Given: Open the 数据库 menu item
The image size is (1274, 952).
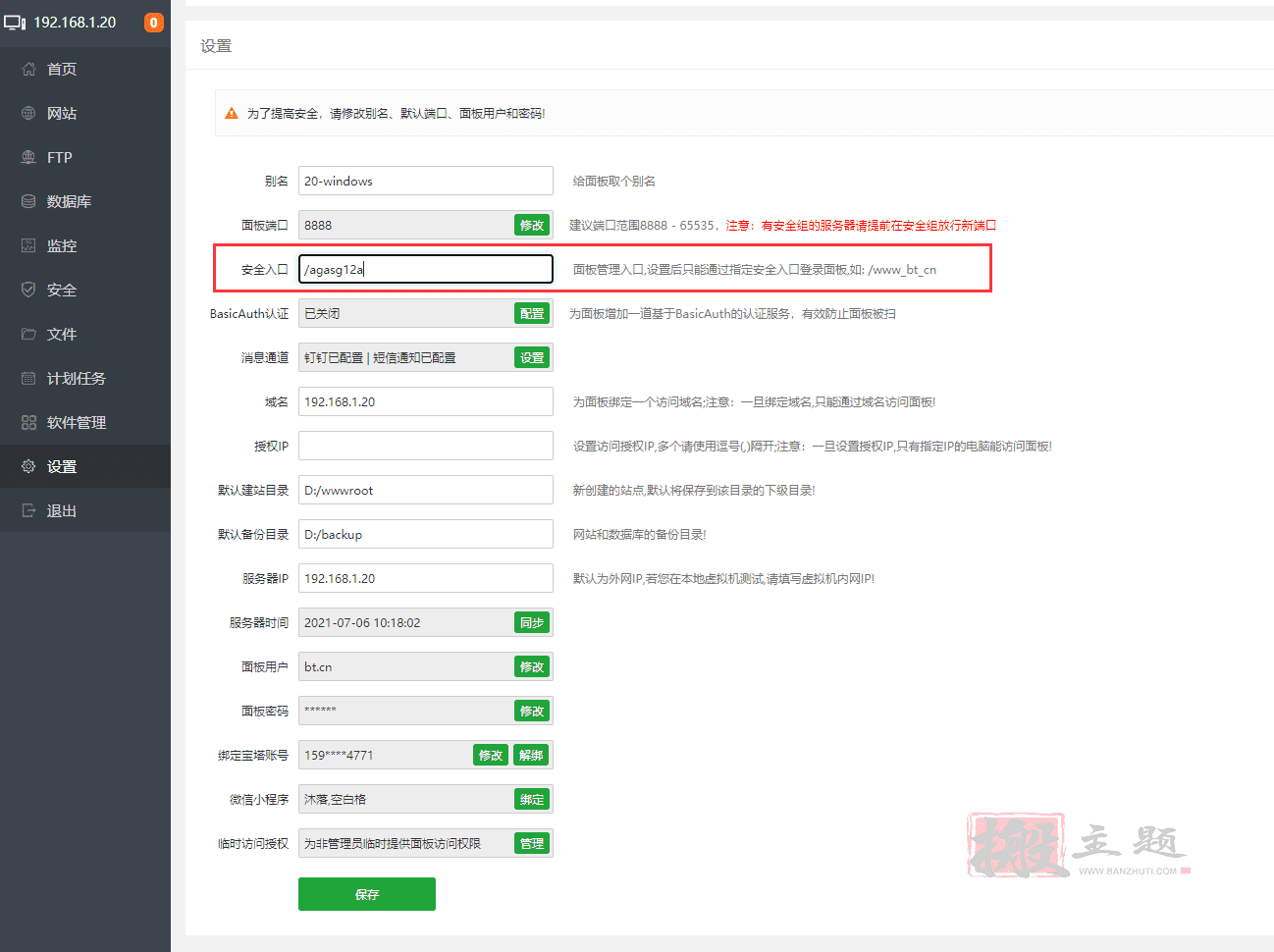Looking at the screenshot, I should 85,201.
